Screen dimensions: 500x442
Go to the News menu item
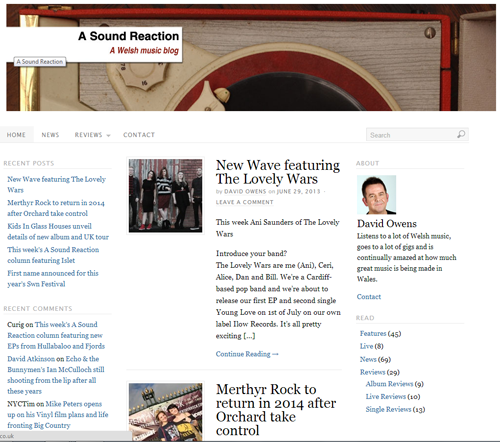(50, 135)
